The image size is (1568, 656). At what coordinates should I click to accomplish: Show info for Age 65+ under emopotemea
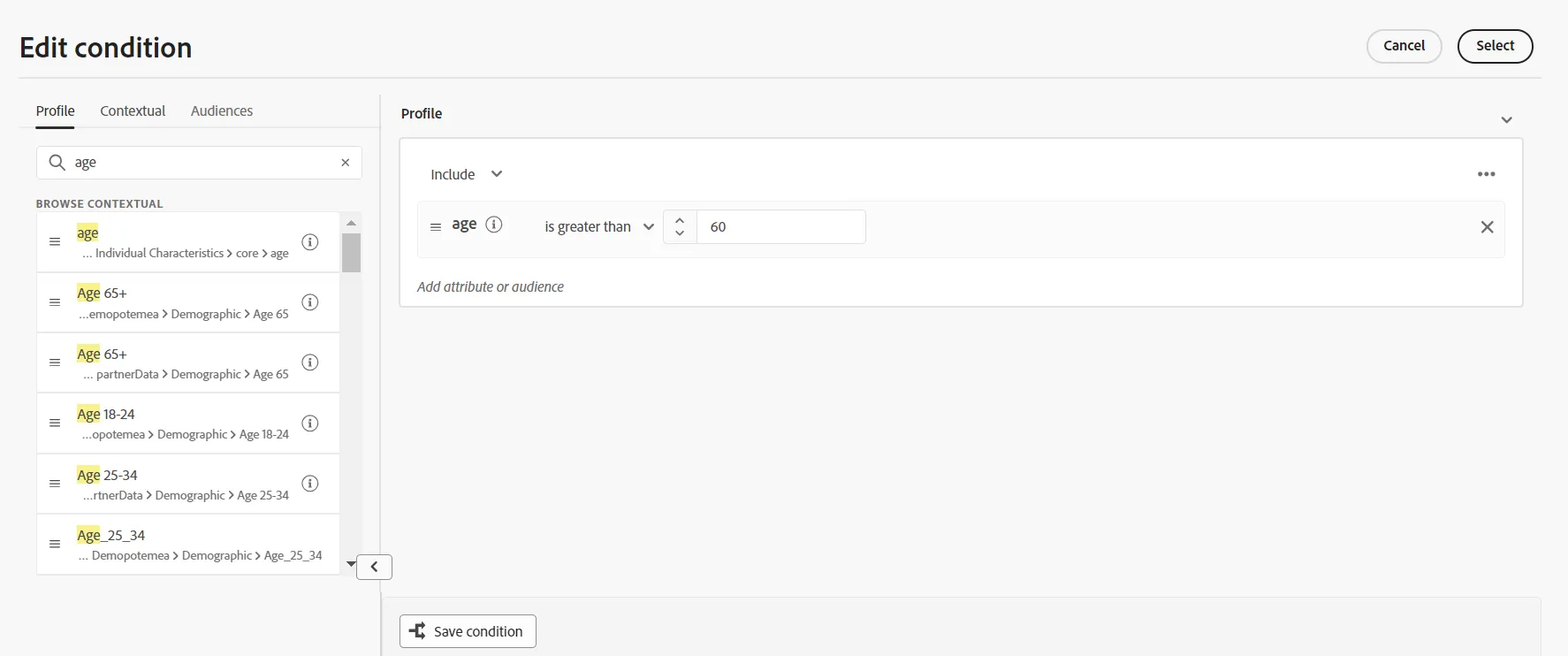click(310, 302)
